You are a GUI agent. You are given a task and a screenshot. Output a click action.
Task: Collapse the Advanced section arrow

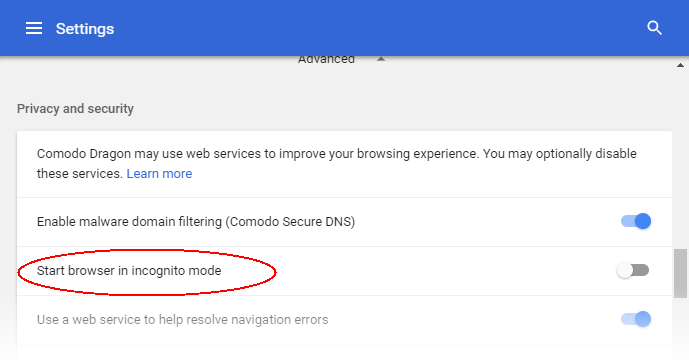[x=381, y=59]
